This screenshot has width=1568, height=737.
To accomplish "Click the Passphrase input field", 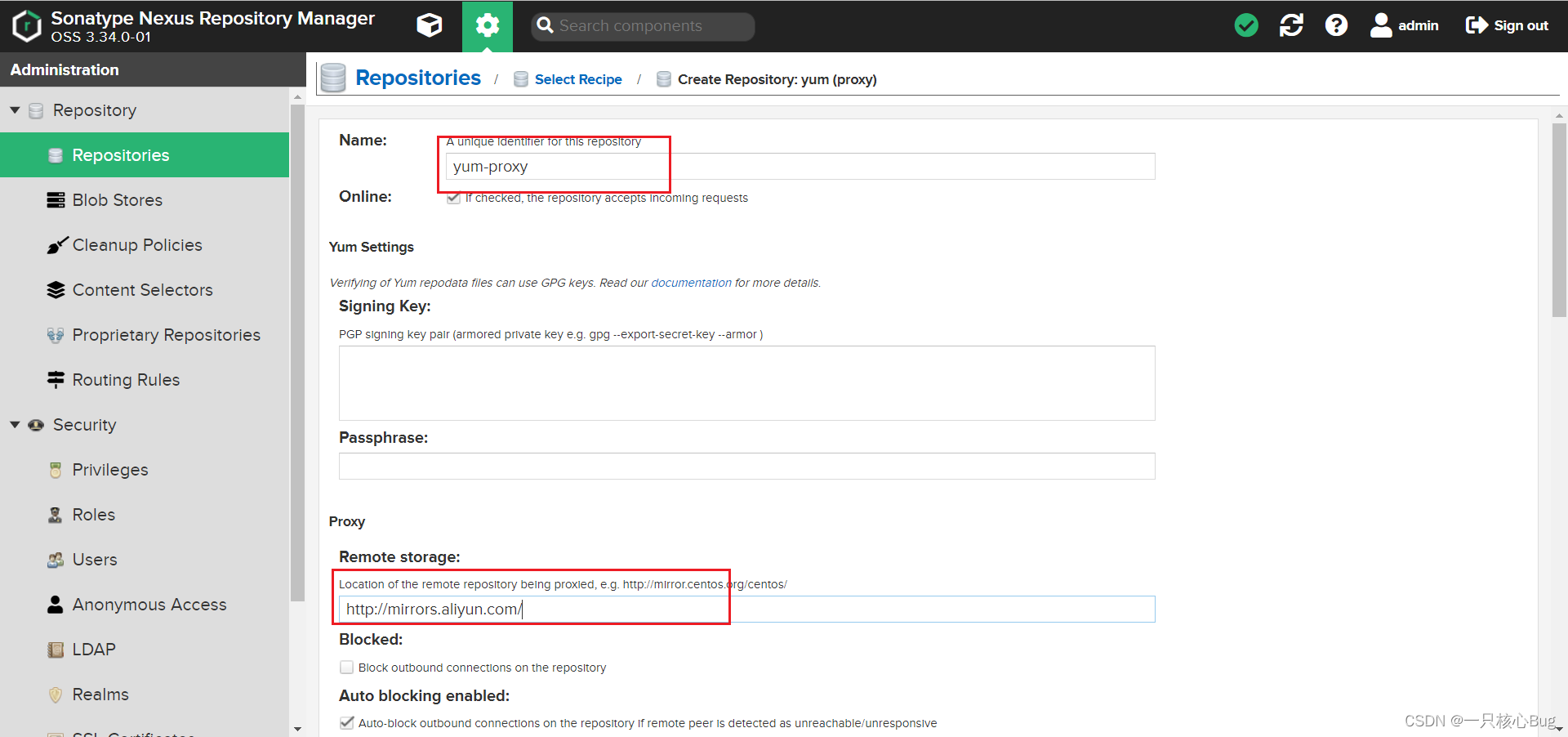I will pos(746,466).
